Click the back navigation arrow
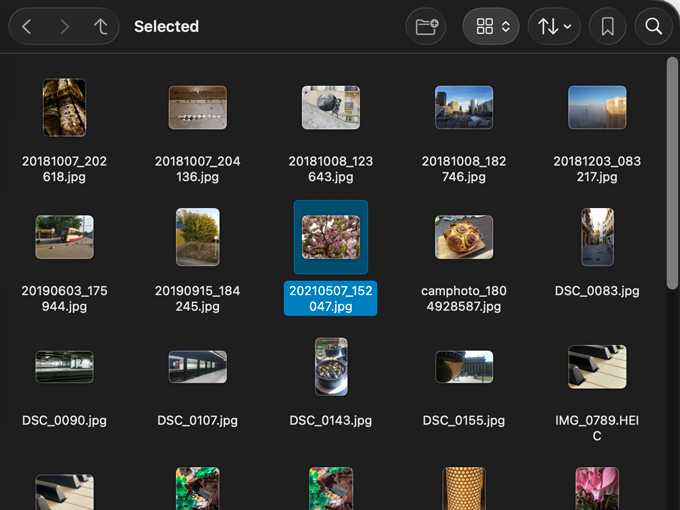 [x=27, y=27]
